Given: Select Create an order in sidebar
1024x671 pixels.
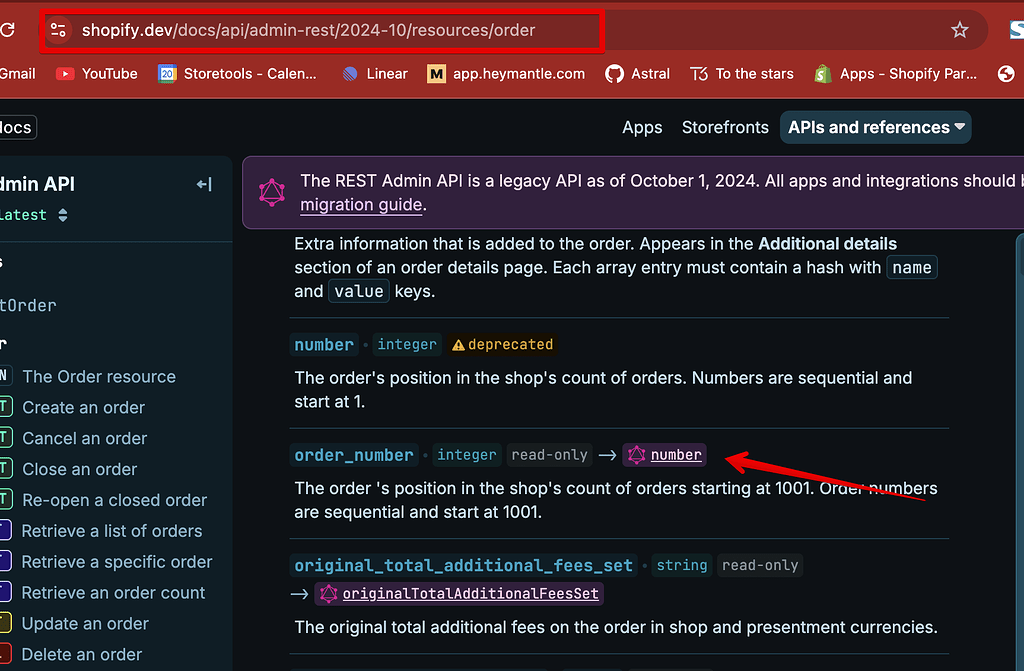Looking at the screenshot, I should coord(83,407).
